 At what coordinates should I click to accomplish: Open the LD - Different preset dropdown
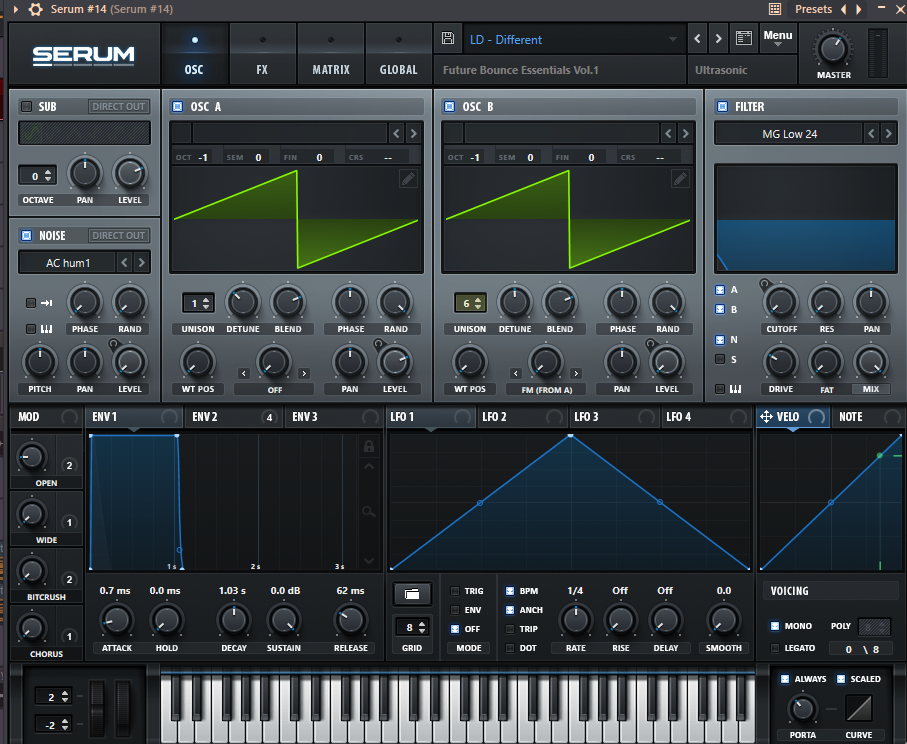coord(574,39)
